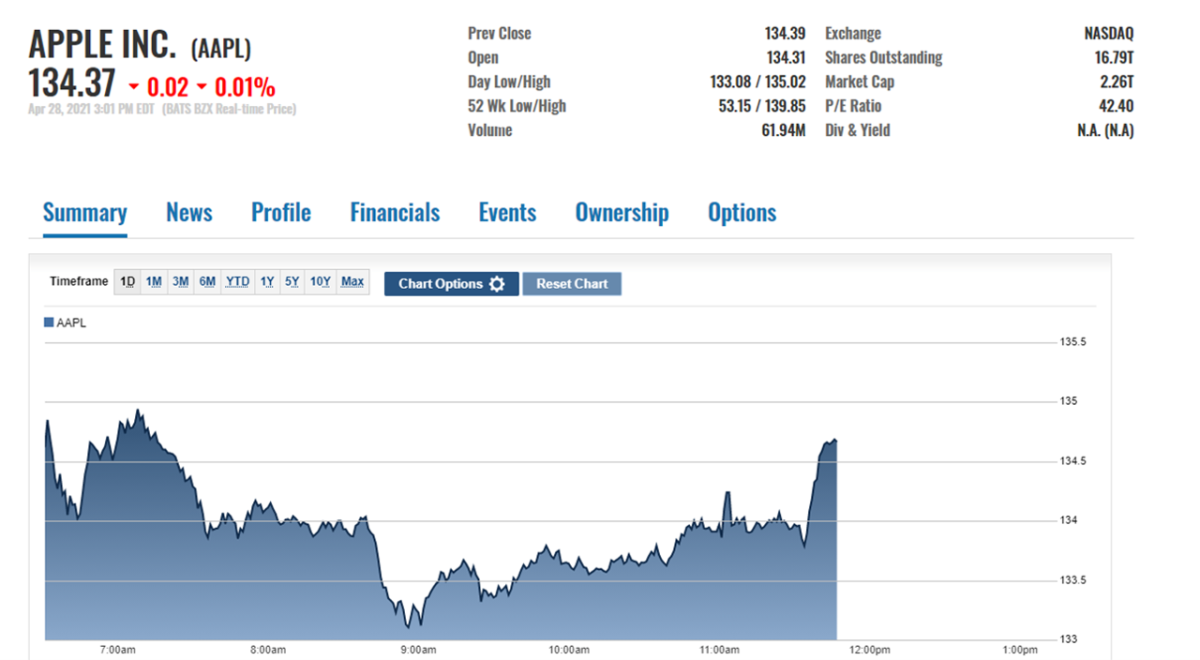
Task: Click the 135.5 price axis label
Action: 1073,342
